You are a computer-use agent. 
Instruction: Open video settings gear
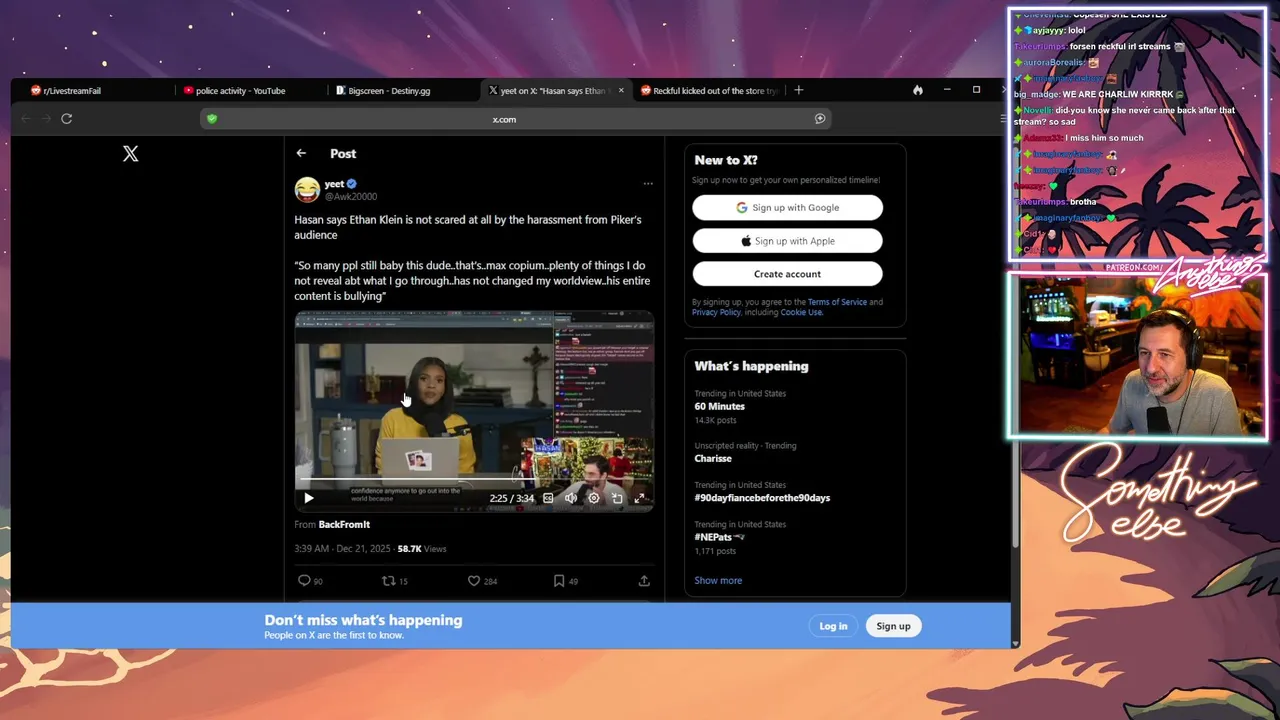(594, 498)
